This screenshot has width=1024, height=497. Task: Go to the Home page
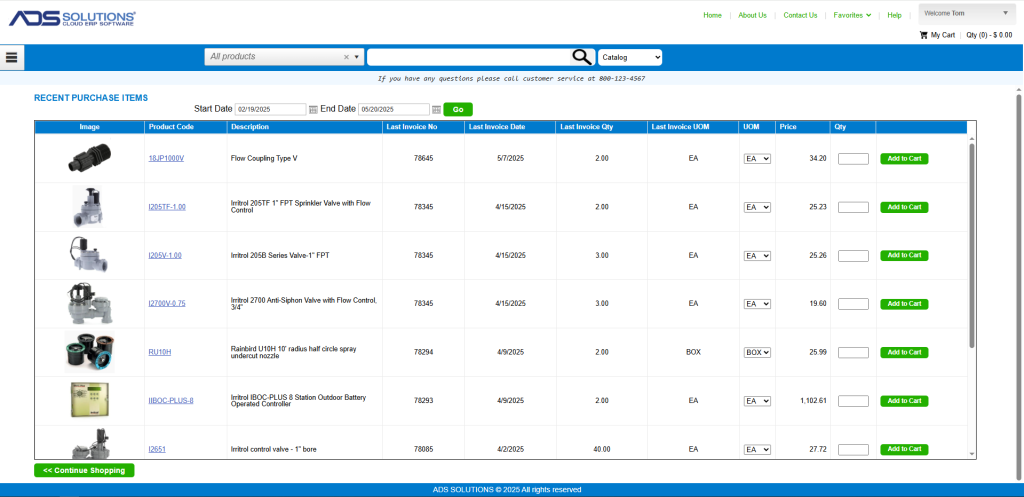(x=712, y=15)
